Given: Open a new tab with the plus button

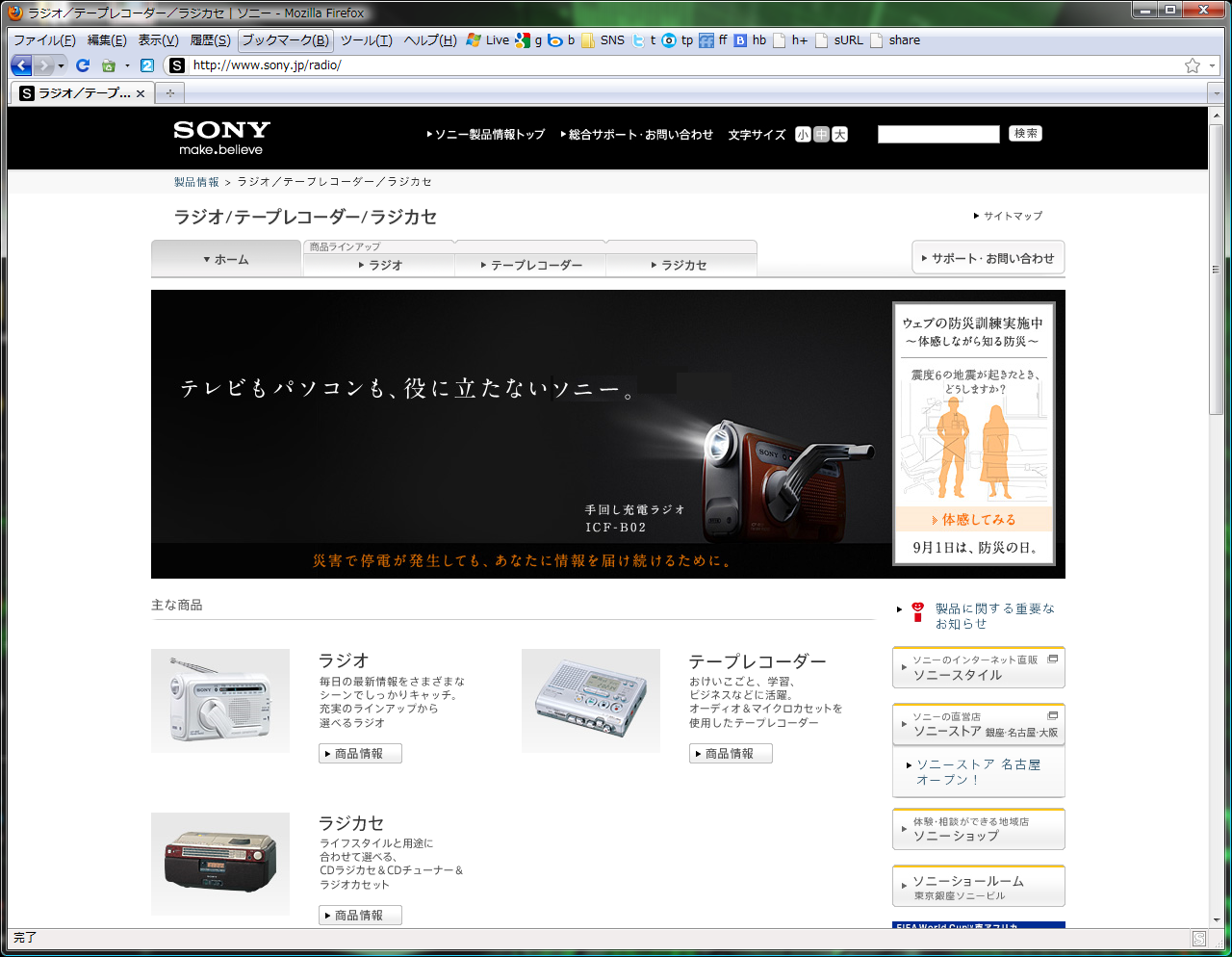Looking at the screenshot, I should [170, 93].
